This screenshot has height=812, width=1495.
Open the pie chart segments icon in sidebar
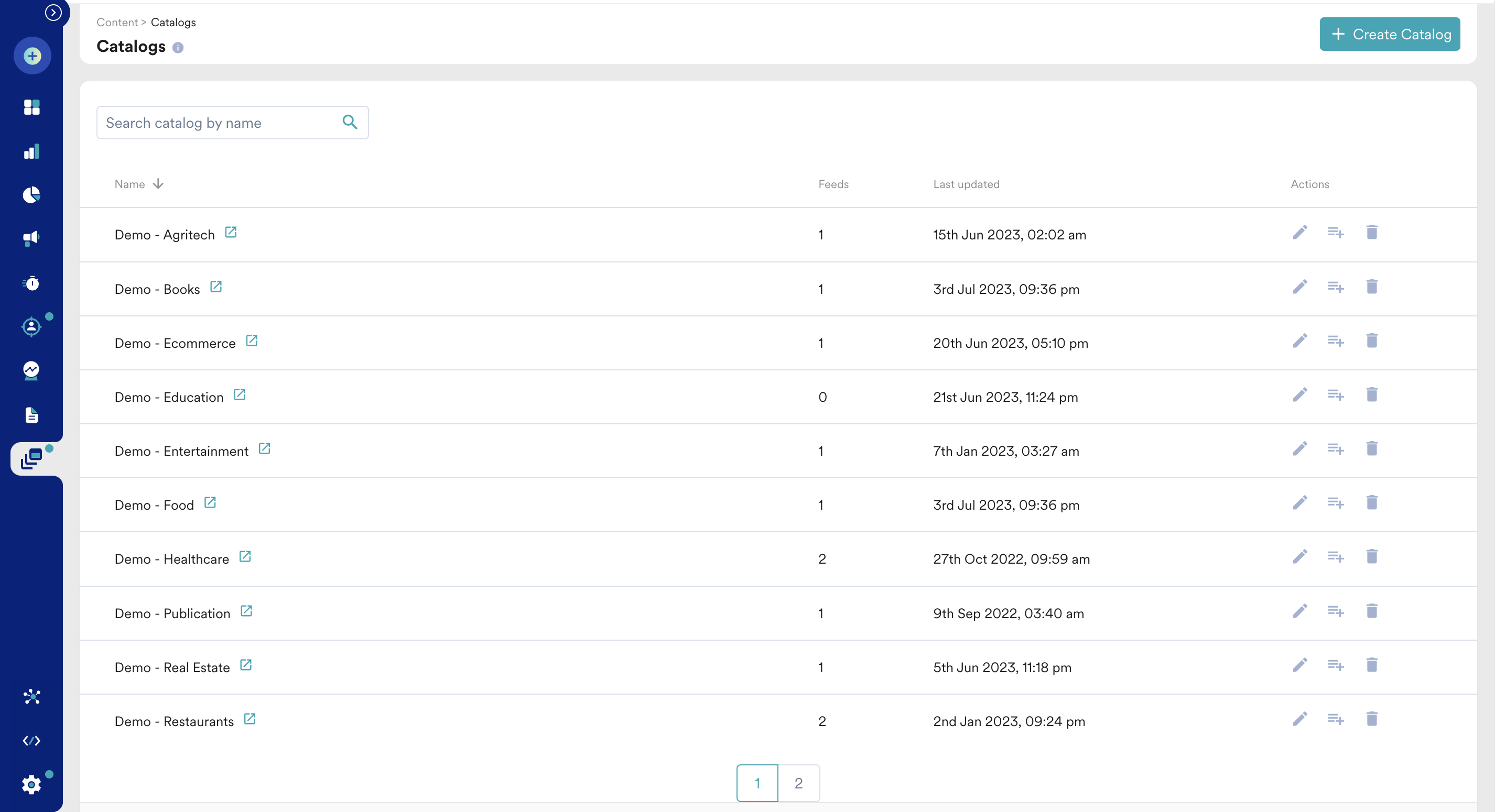pyautogui.click(x=31, y=195)
